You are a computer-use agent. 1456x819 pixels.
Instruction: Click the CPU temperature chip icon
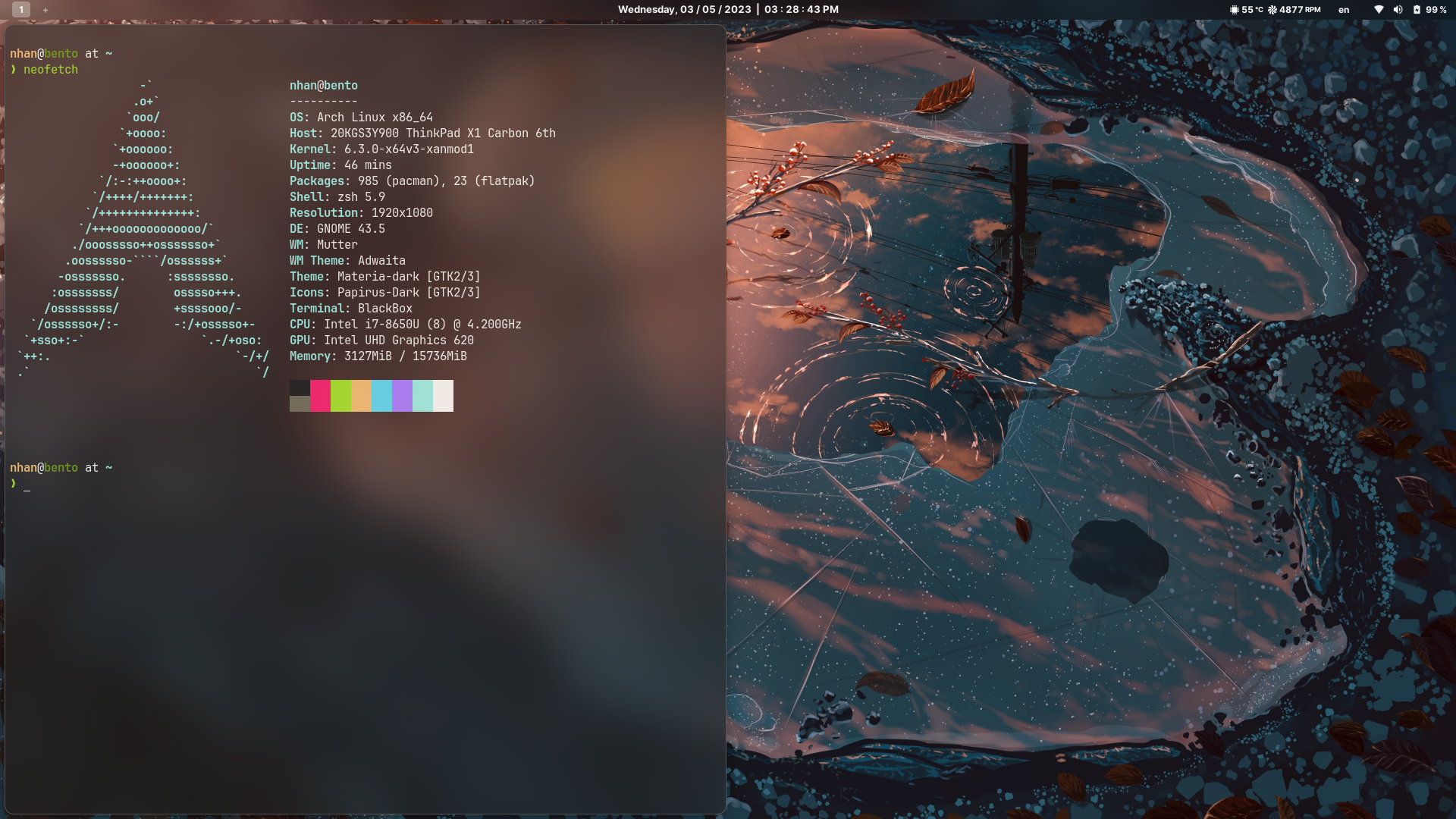coord(1235,10)
